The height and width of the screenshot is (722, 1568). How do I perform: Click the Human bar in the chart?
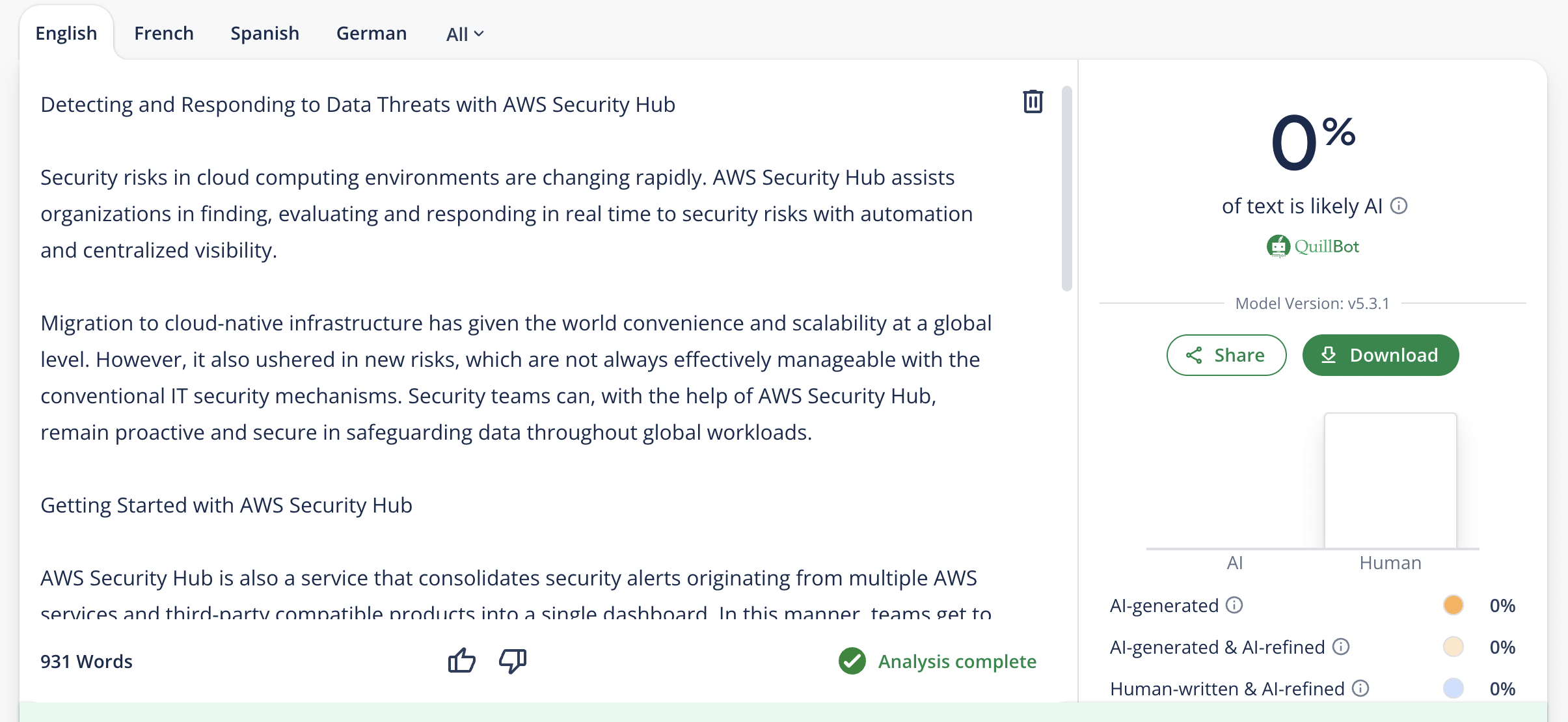[1390, 481]
